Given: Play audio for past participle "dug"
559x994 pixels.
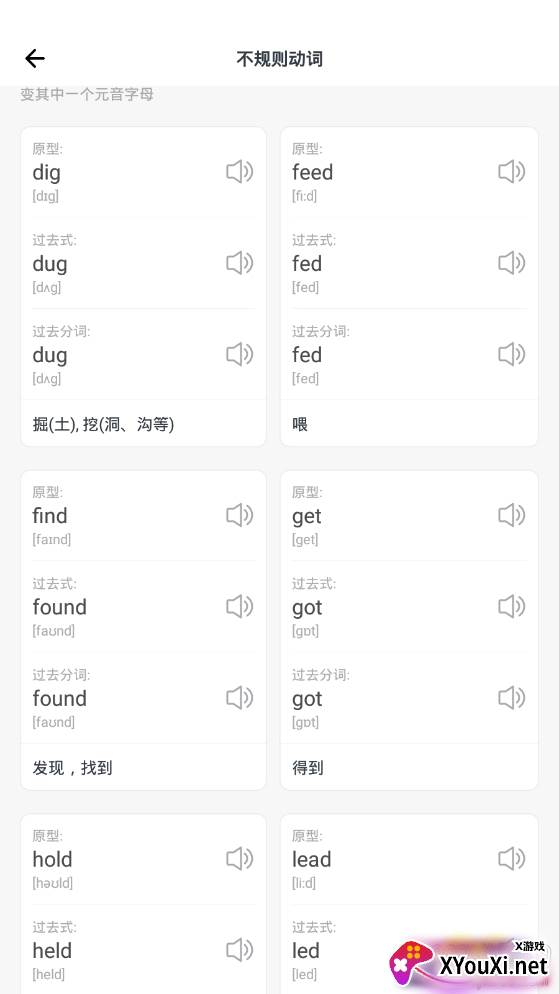Looking at the screenshot, I should click(x=240, y=354).
